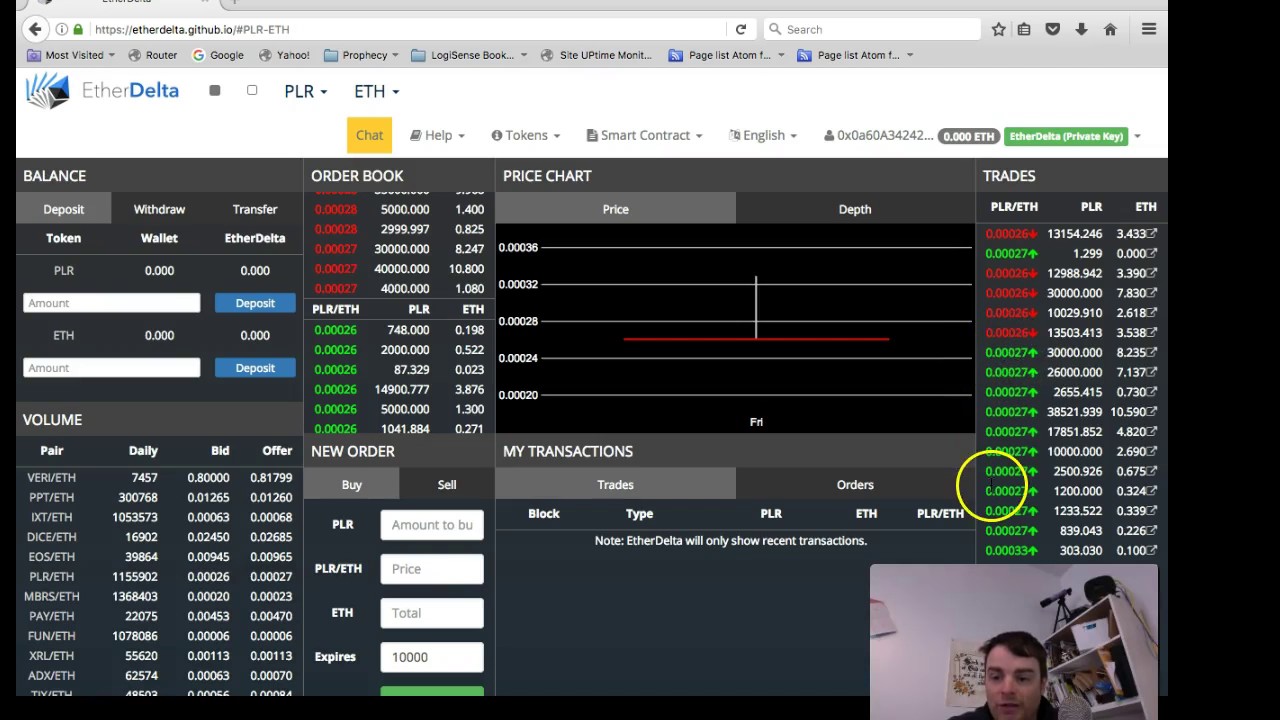
Task: Open the external link for trade 2655.415 PLR
Action: click(x=1152, y=392)
